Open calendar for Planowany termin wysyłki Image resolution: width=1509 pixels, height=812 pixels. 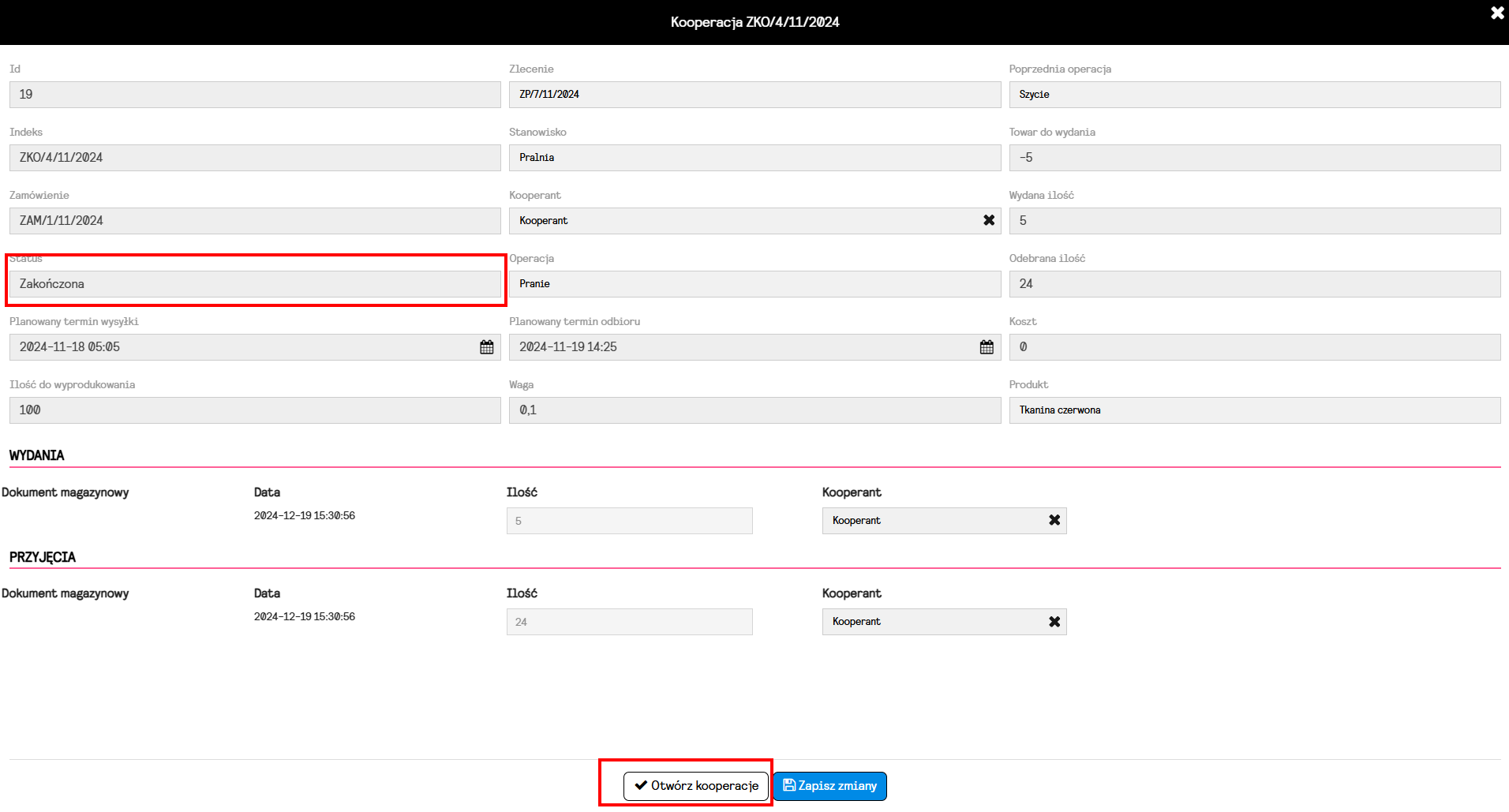pyautogui.click(x=487, y=347)
